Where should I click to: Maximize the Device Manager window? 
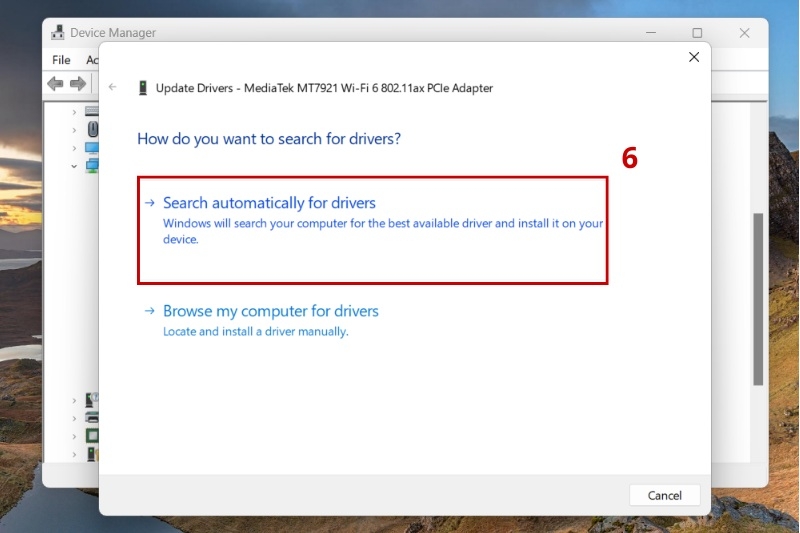(x=697, y=33)
